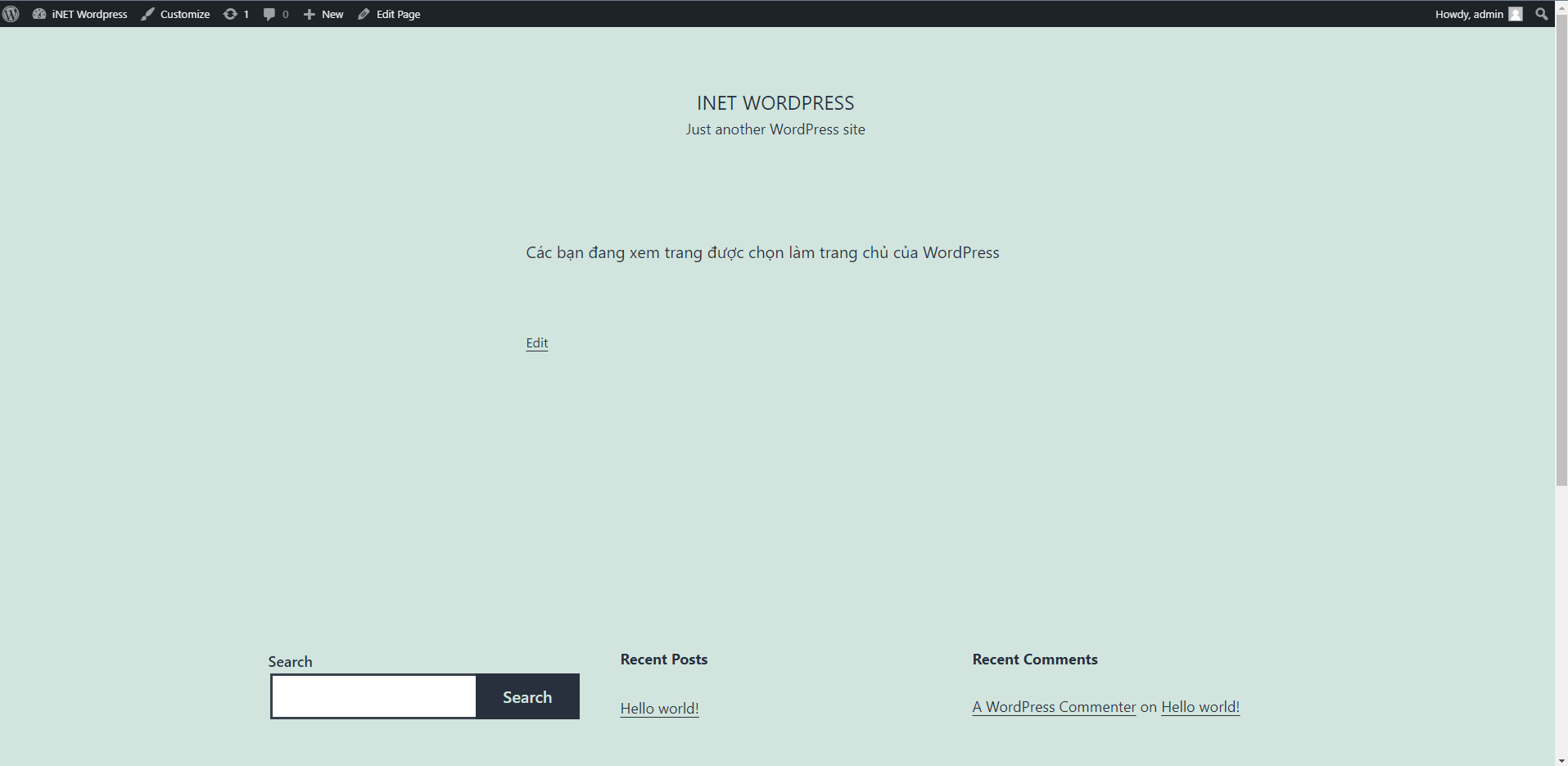Click the Search label above the field
1568x766 pixels.
291,662
